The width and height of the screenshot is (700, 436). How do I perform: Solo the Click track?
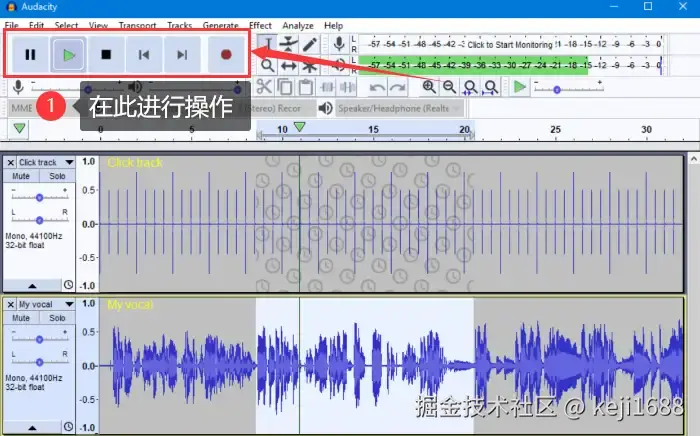(57, 176)
